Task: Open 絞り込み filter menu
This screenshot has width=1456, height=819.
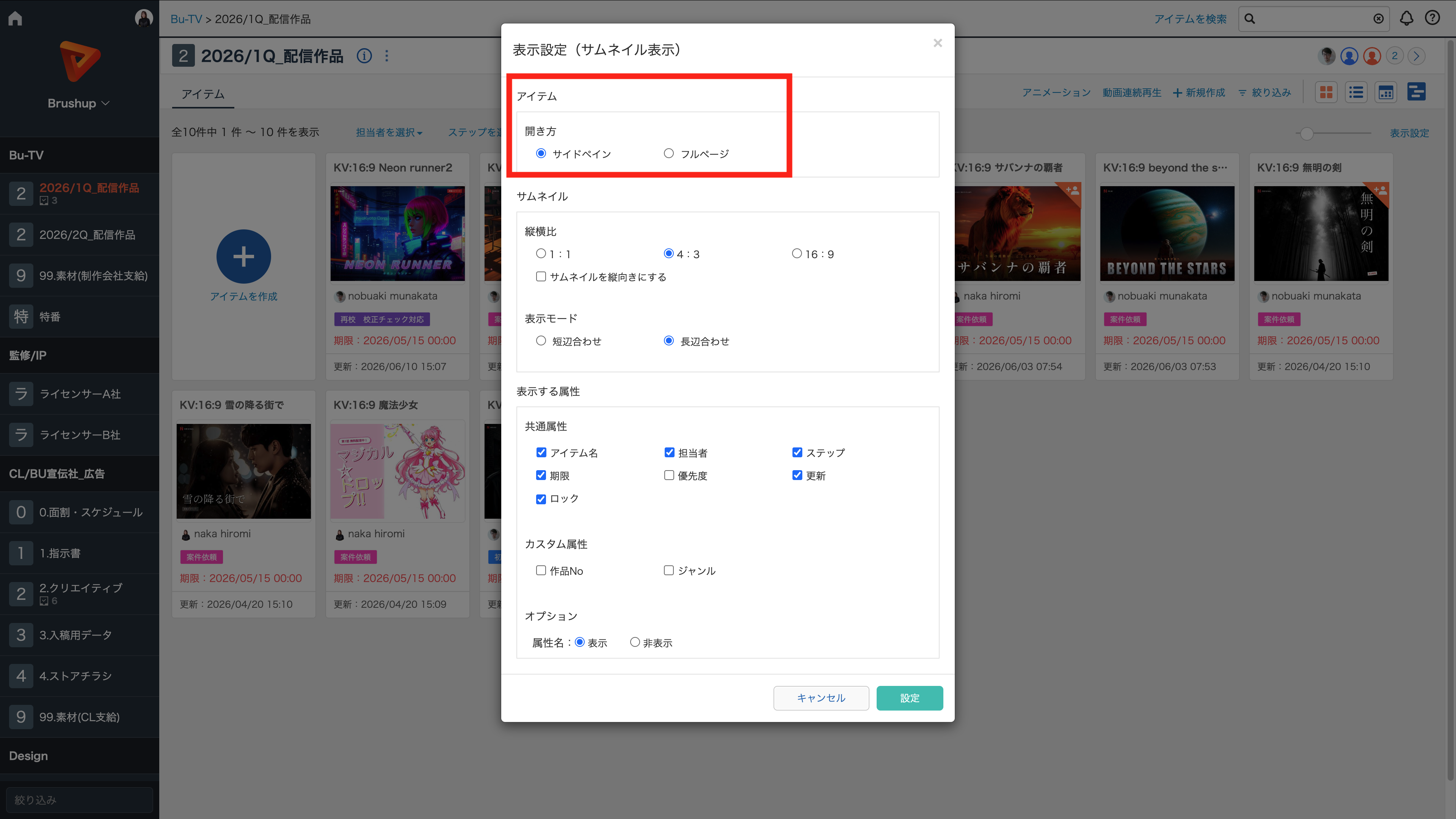Action: (1265, 93)
